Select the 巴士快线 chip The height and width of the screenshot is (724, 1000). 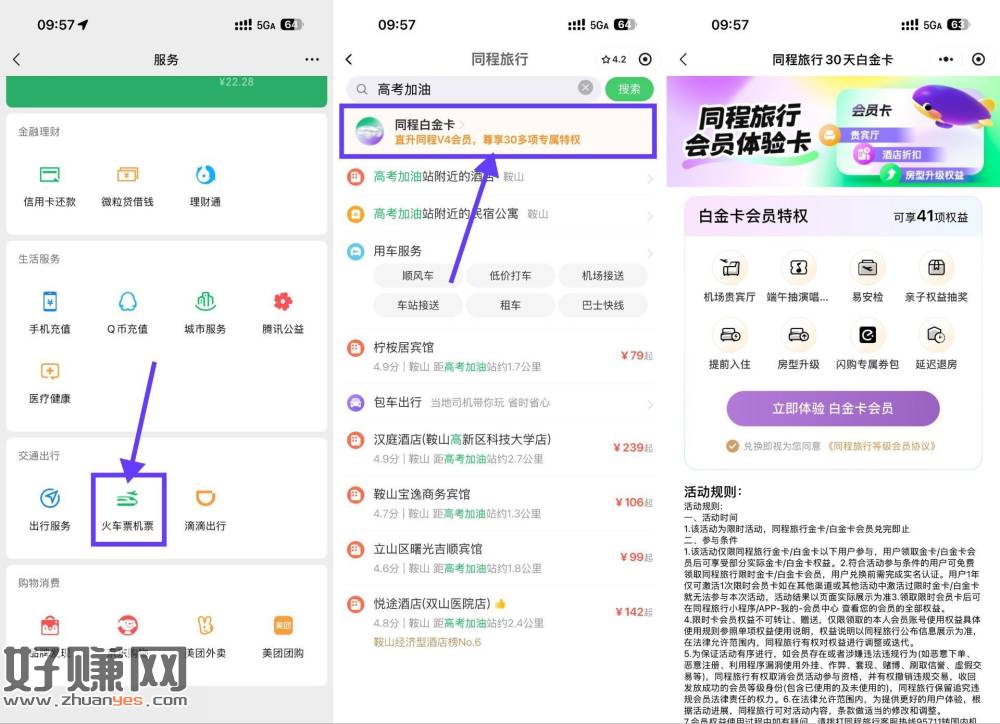(603, 305)
